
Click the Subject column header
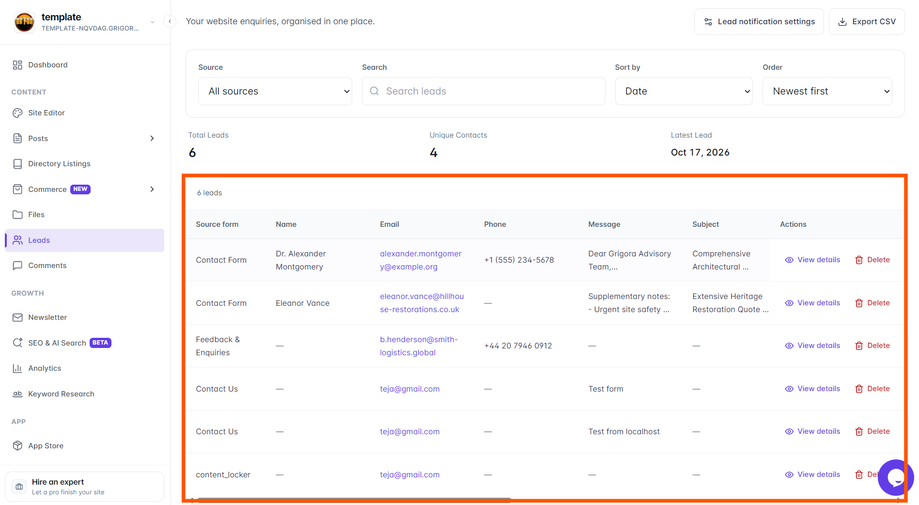[x=705, y=224]
